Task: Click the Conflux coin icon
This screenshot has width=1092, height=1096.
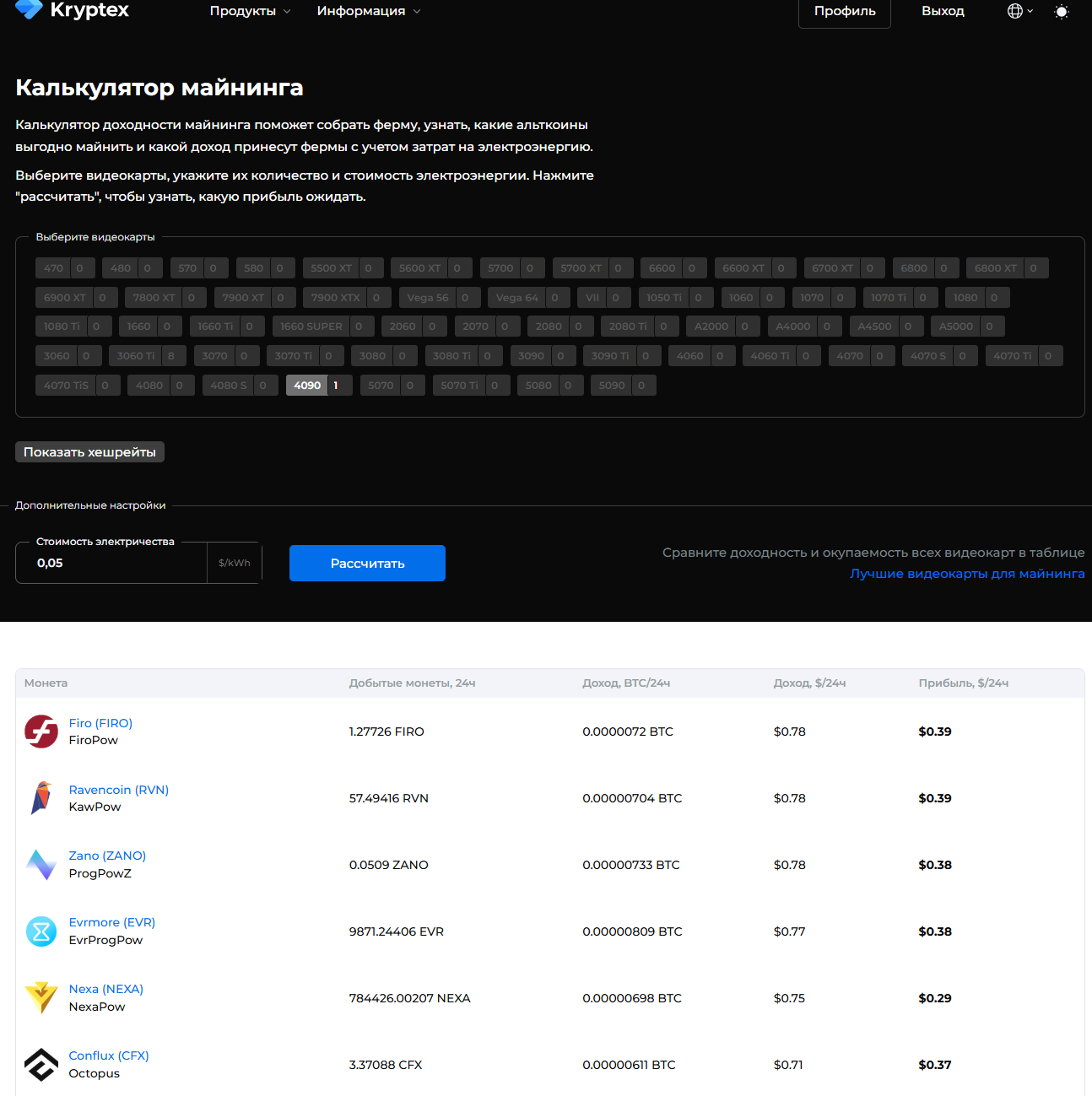Action: coord(41,1065)
